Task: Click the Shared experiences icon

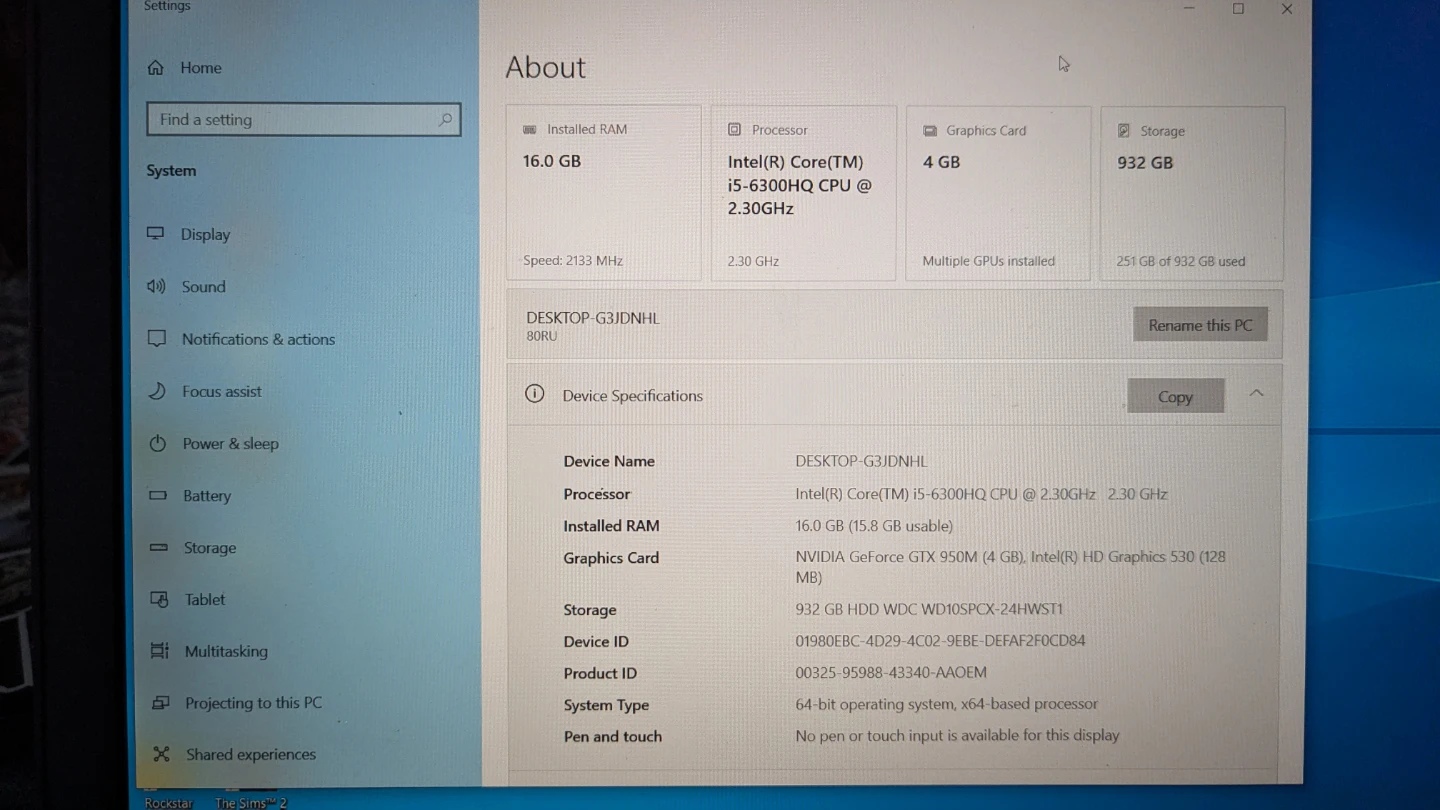Action: pyautogui.click(x=161, y=754)
